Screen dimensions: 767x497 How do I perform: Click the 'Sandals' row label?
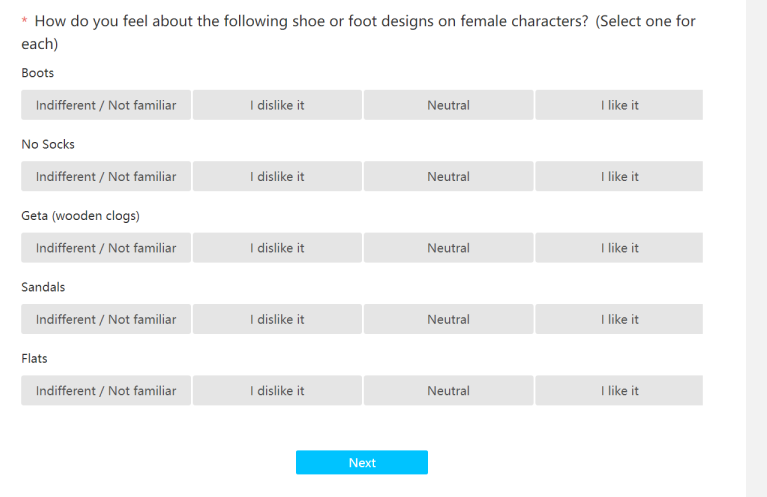[43, 287]
